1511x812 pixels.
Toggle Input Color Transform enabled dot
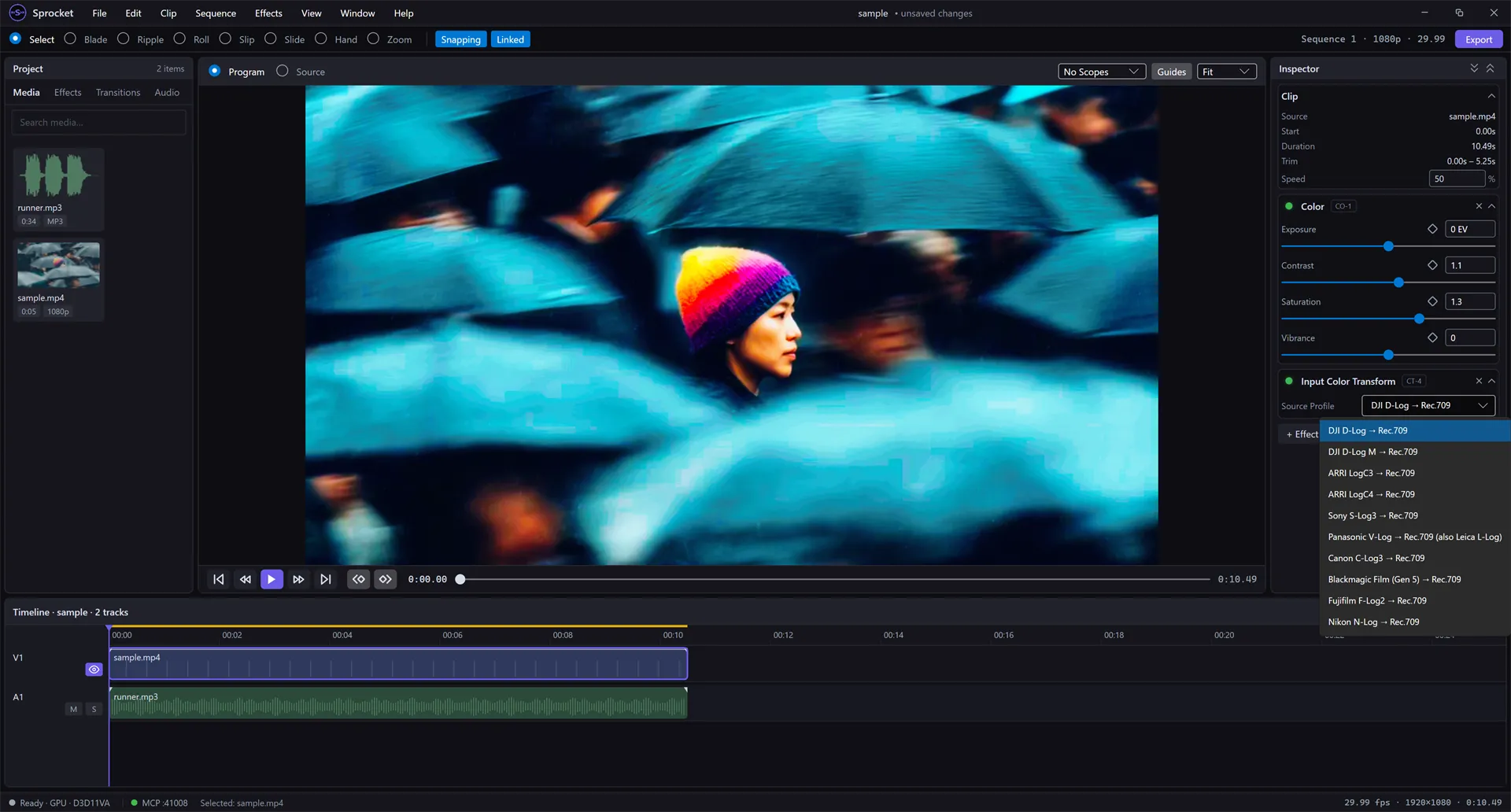[1289, 381]
